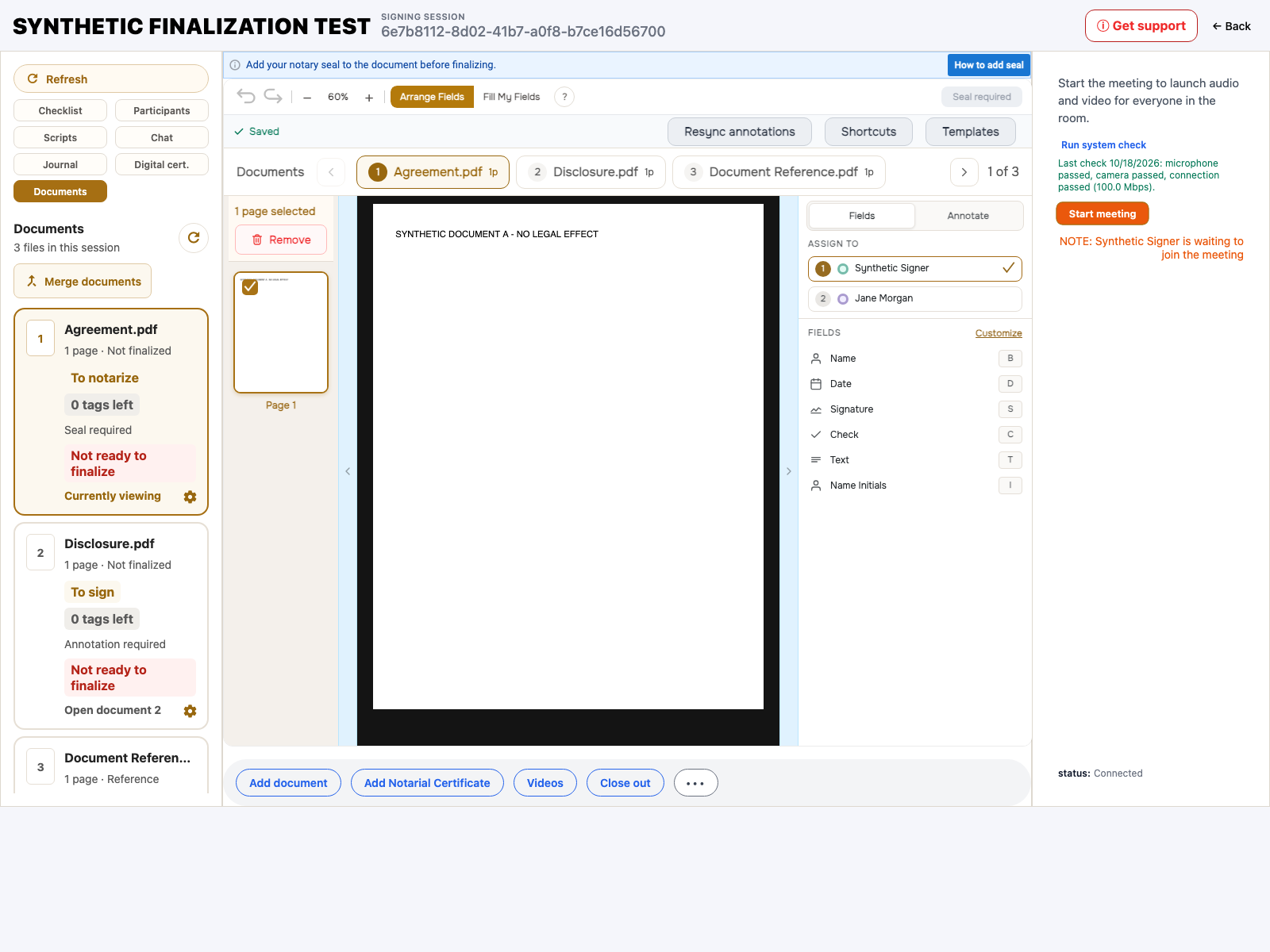Zoom in with the plus icon

(x=369, y=98)
